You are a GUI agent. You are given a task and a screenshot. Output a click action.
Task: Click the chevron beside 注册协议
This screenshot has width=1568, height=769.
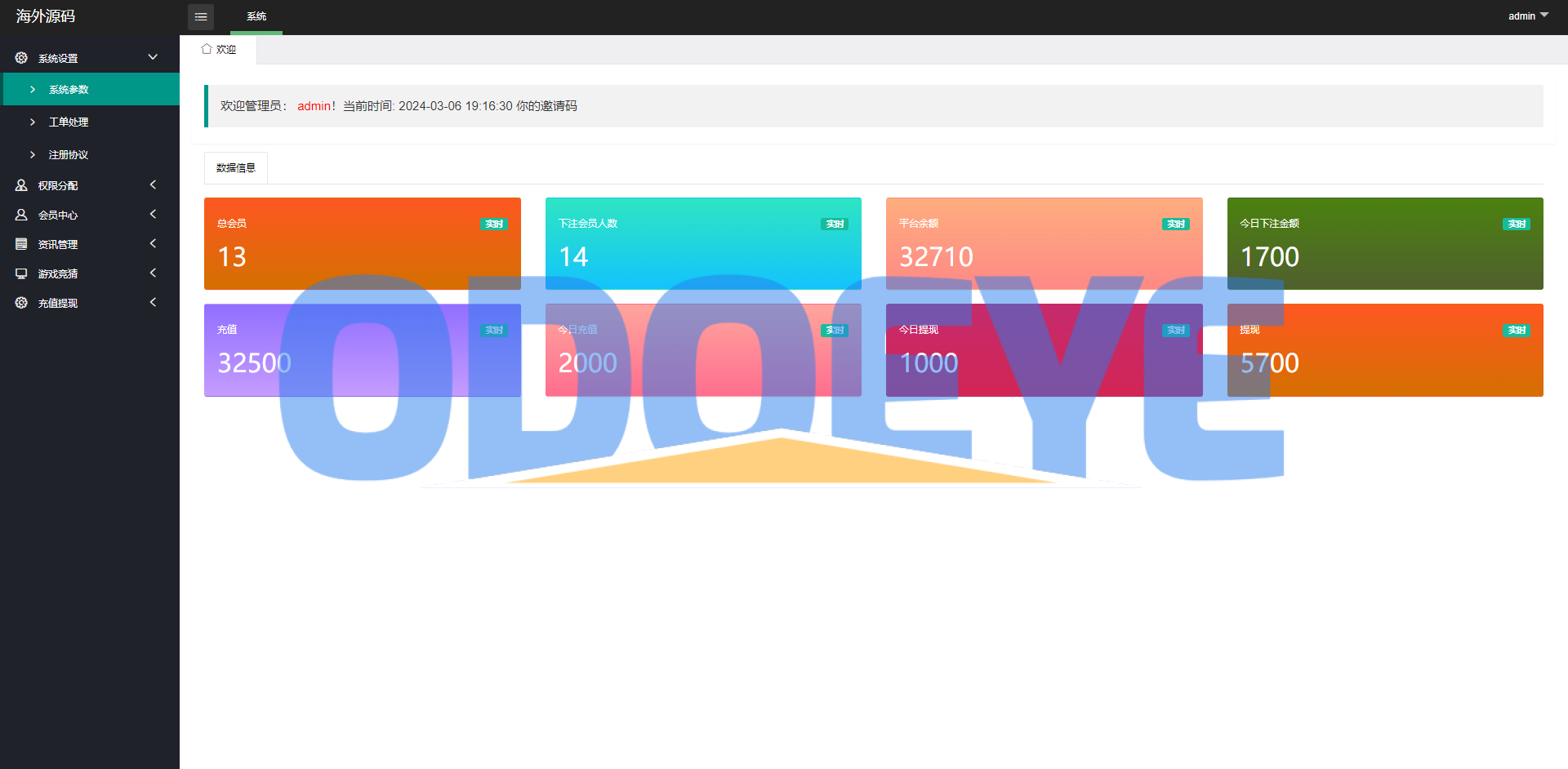point(33,154)
